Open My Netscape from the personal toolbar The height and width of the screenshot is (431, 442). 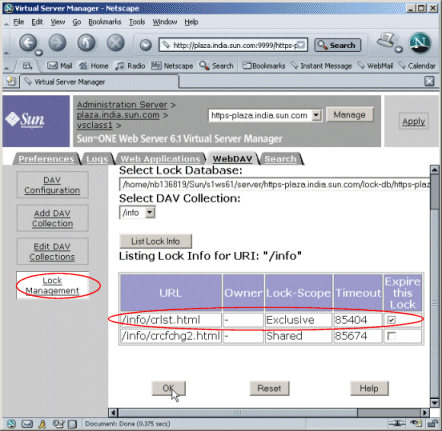point(172,66)
